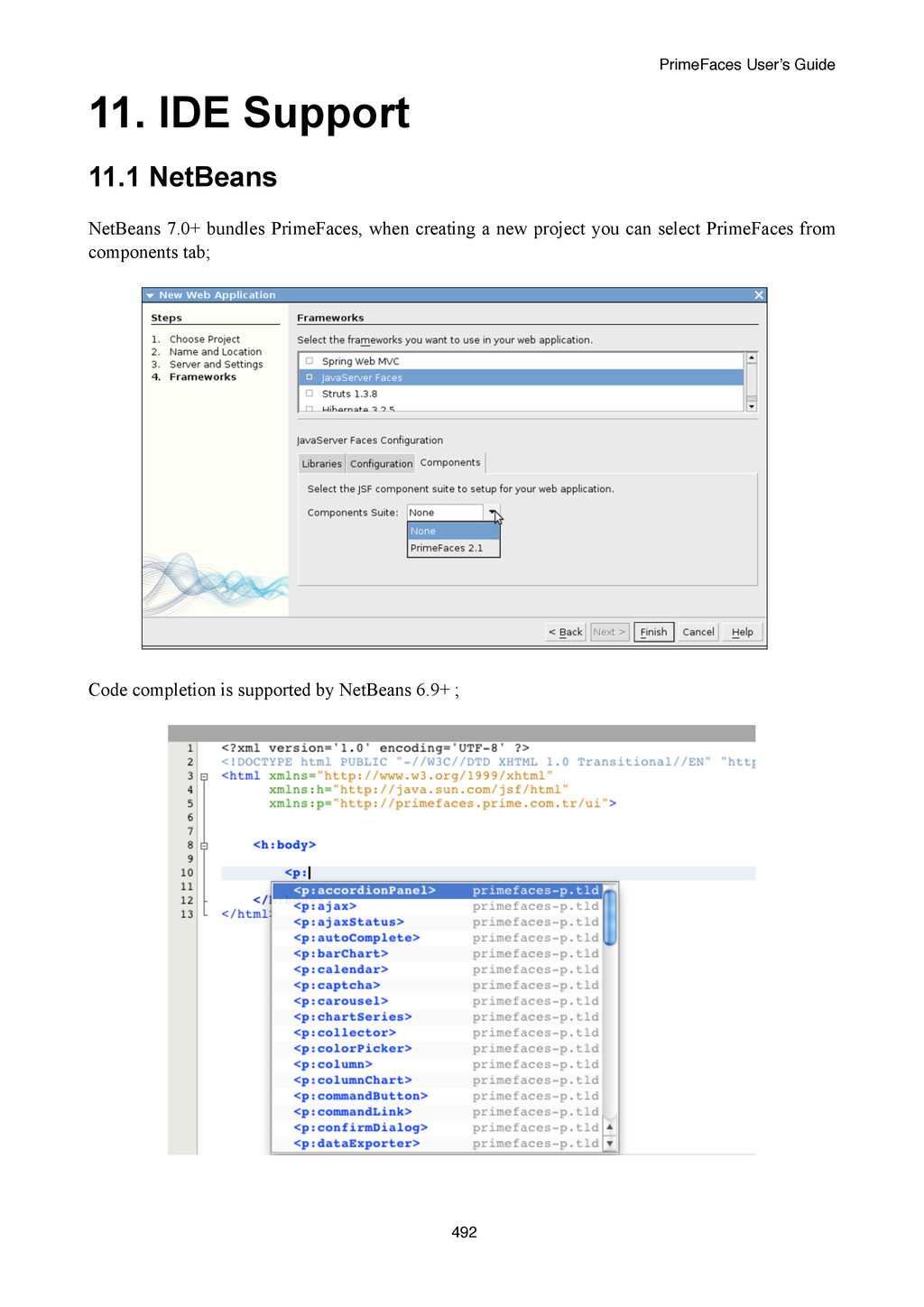Select step 'Choose Project'

(205, 339)
